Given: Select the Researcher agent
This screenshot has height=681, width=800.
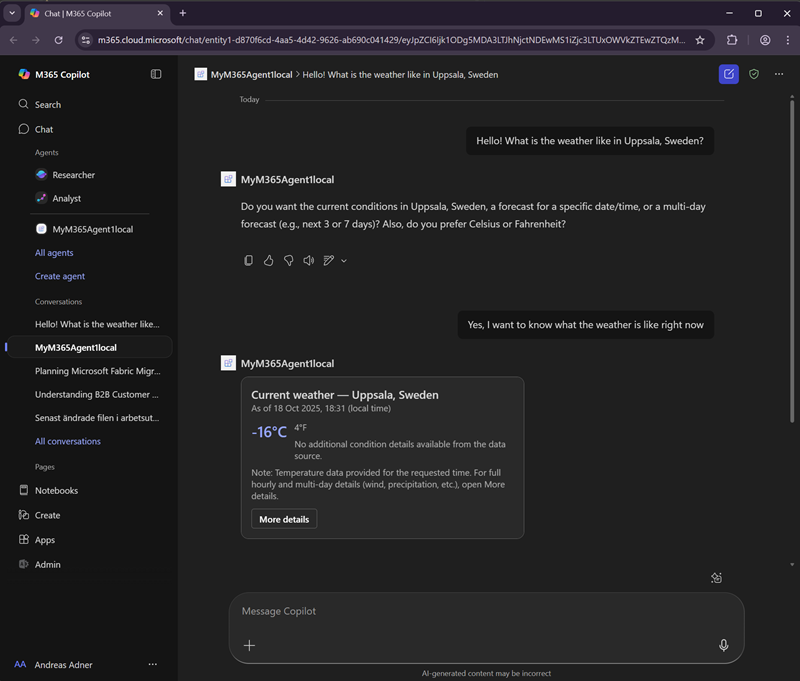Looking at the screenshot, I should 73,175.
